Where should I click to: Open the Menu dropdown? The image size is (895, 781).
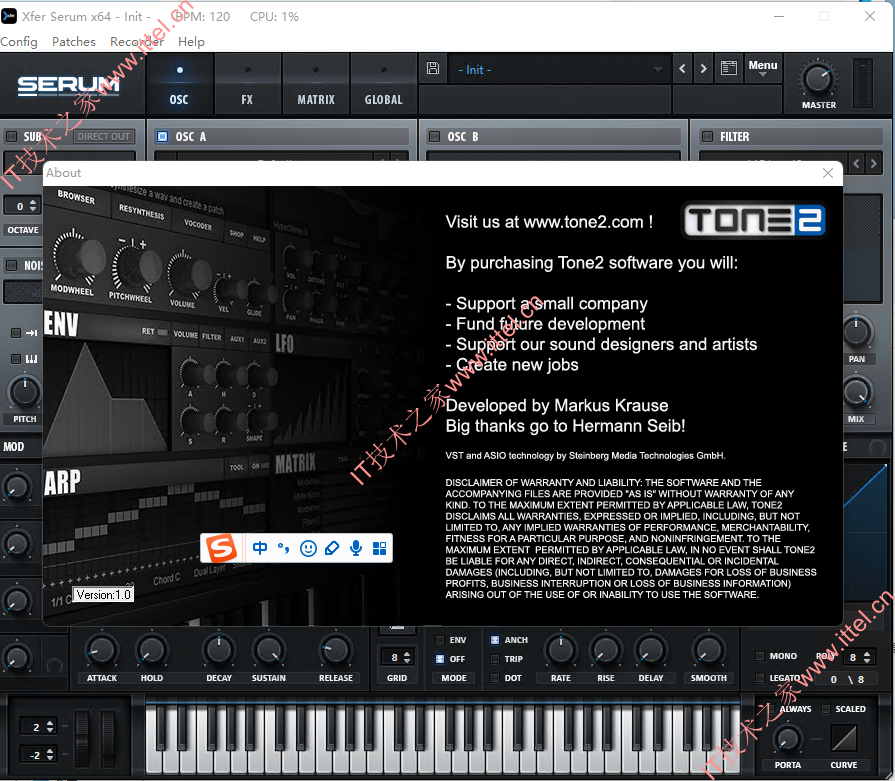[x=763, y=69]
